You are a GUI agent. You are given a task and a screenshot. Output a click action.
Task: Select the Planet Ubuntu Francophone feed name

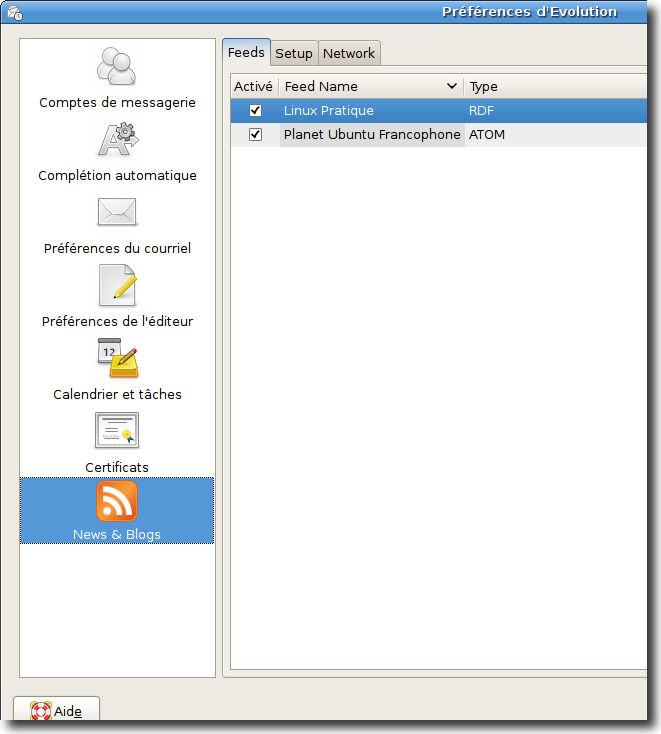coord(371,134)
